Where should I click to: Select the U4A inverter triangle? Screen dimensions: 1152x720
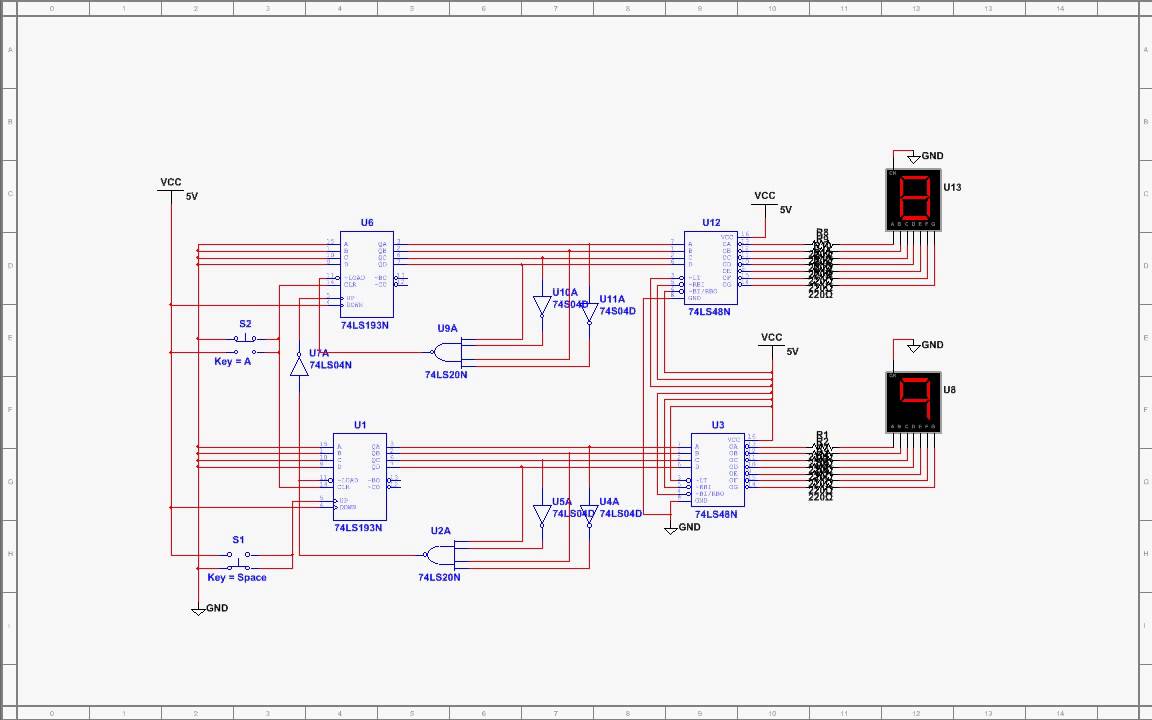tap(589, 516)
